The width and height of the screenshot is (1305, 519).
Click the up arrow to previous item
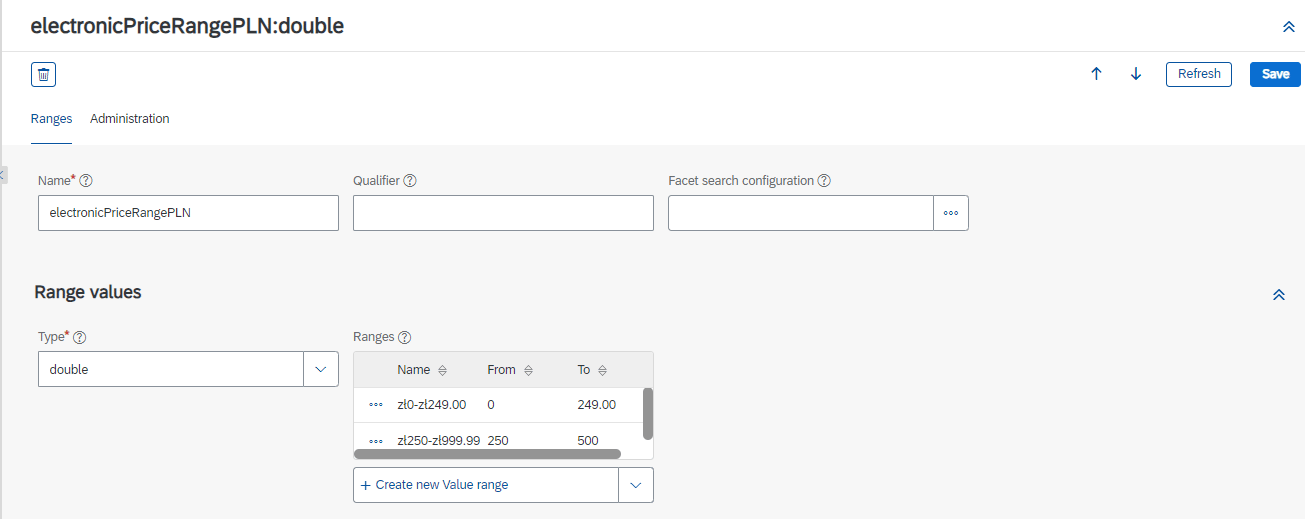click(1096, 74)
